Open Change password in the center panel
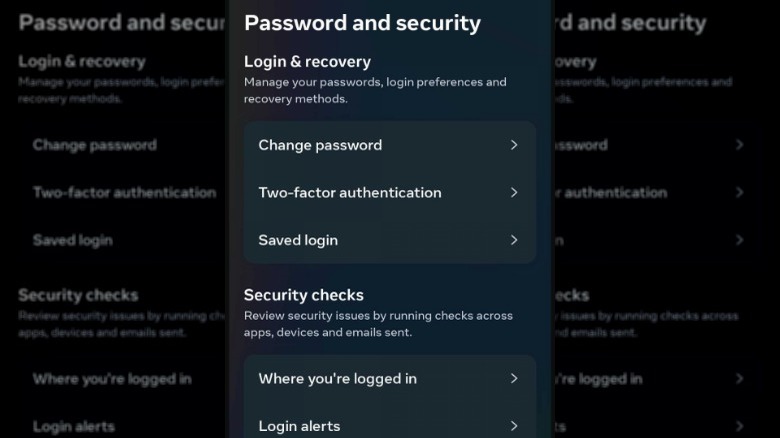780x438 pixels. pyautogui.click(x=320, y=145)
